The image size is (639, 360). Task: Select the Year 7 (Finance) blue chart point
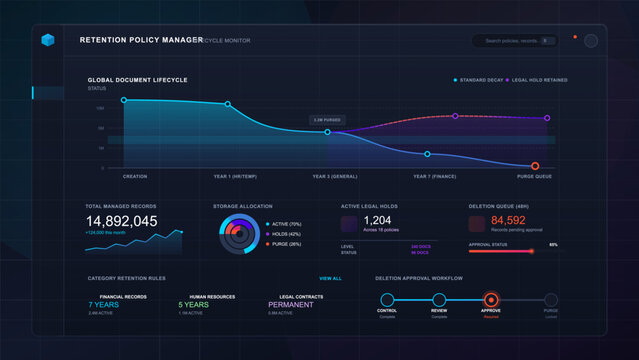[427, 154]
